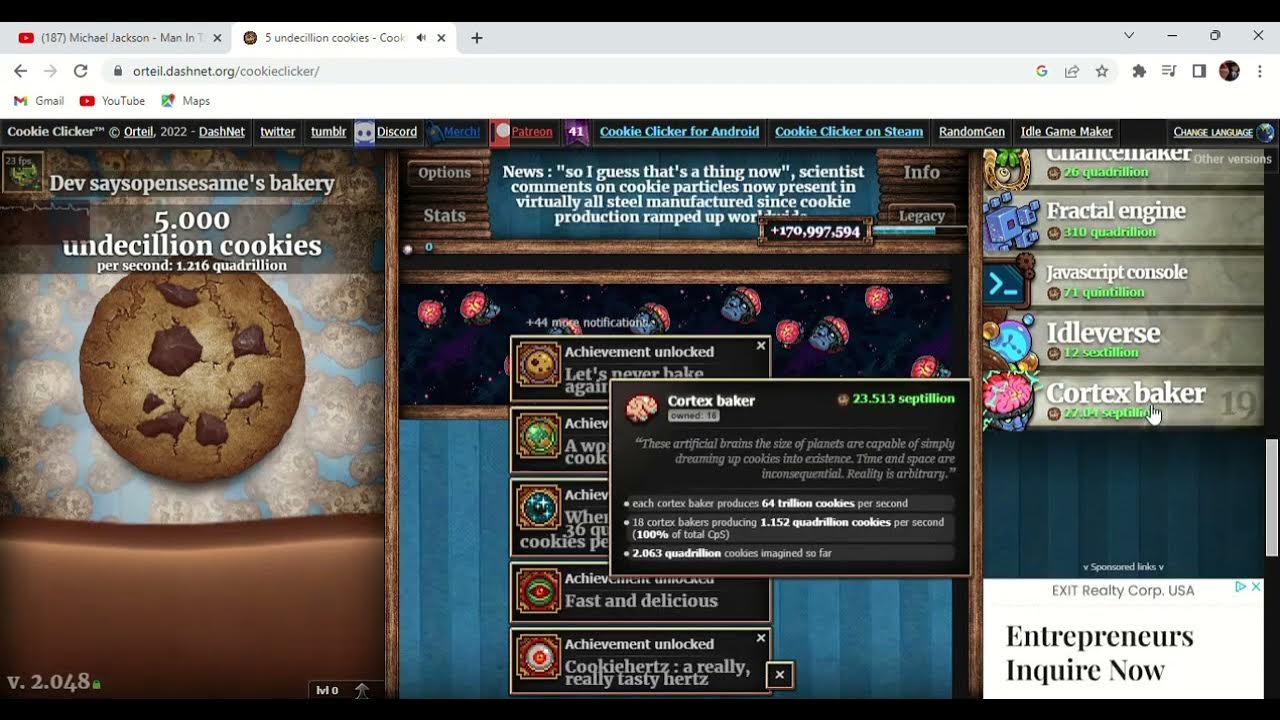Open Cookie Clicker on Steam link
Screen dimensions: 1280x720
(x=849, y=132)
